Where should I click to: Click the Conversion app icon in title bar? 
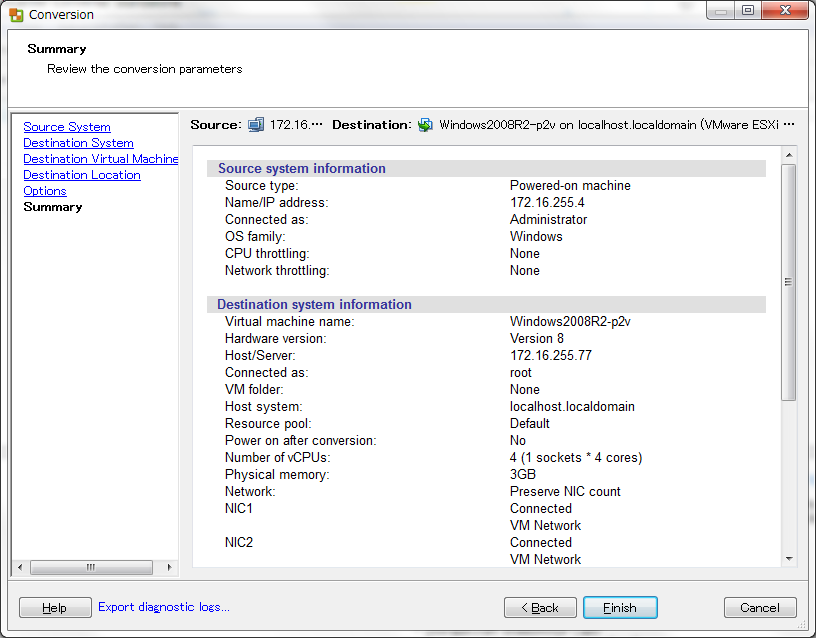click(x=16, y=15)
